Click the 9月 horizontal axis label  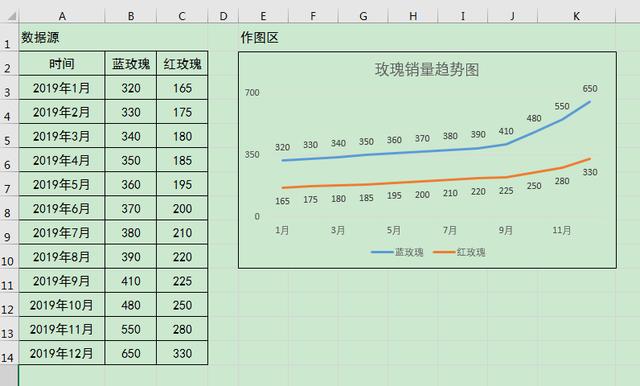click(x=505, y=231)
